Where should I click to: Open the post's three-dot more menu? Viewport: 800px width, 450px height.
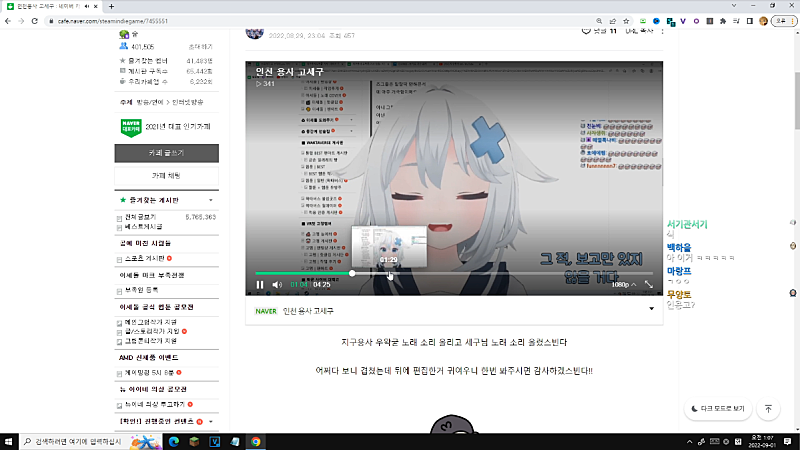pos(662,32)
